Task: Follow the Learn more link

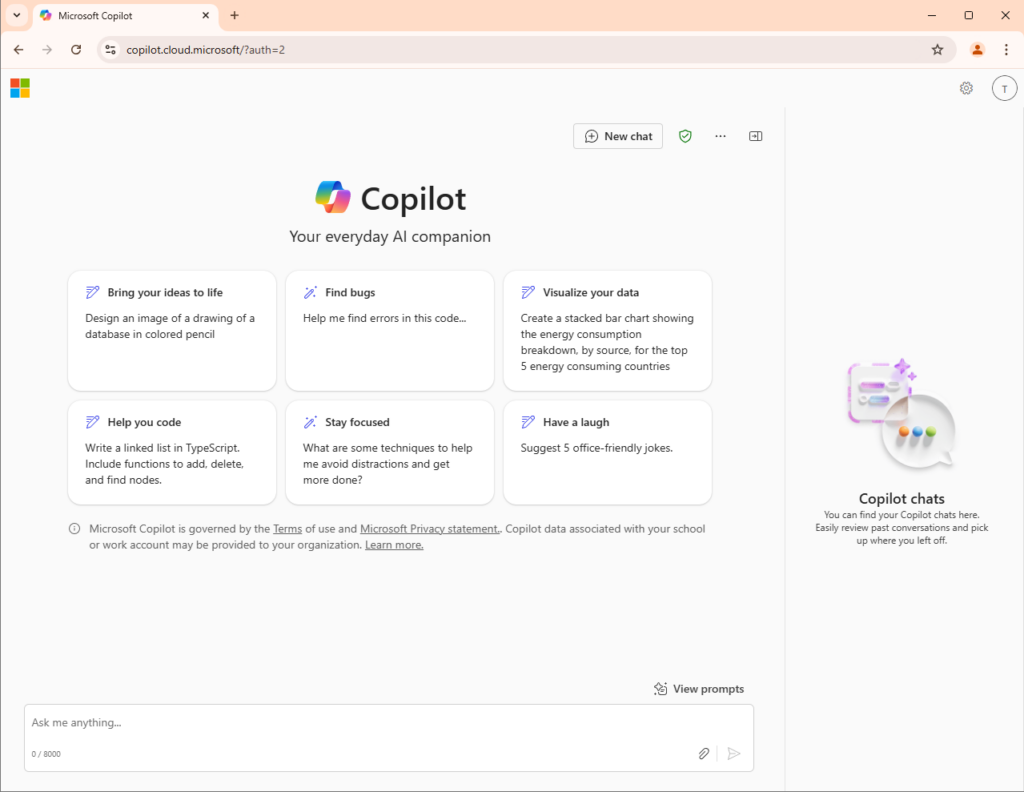Action: click(394, 545)
